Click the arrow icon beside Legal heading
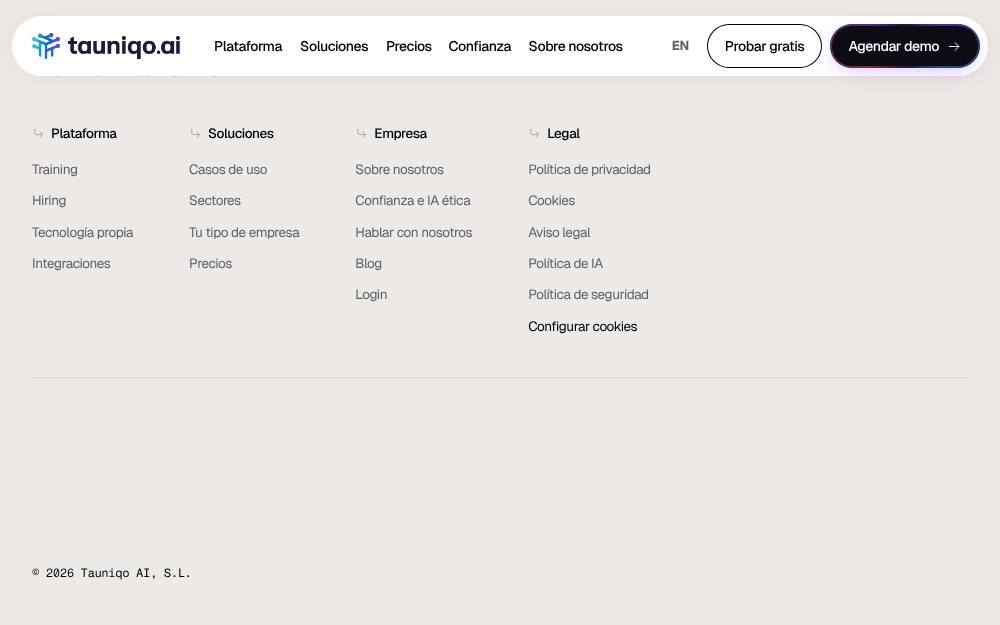Screen dimensions: 1000x625 coord(534,133)
